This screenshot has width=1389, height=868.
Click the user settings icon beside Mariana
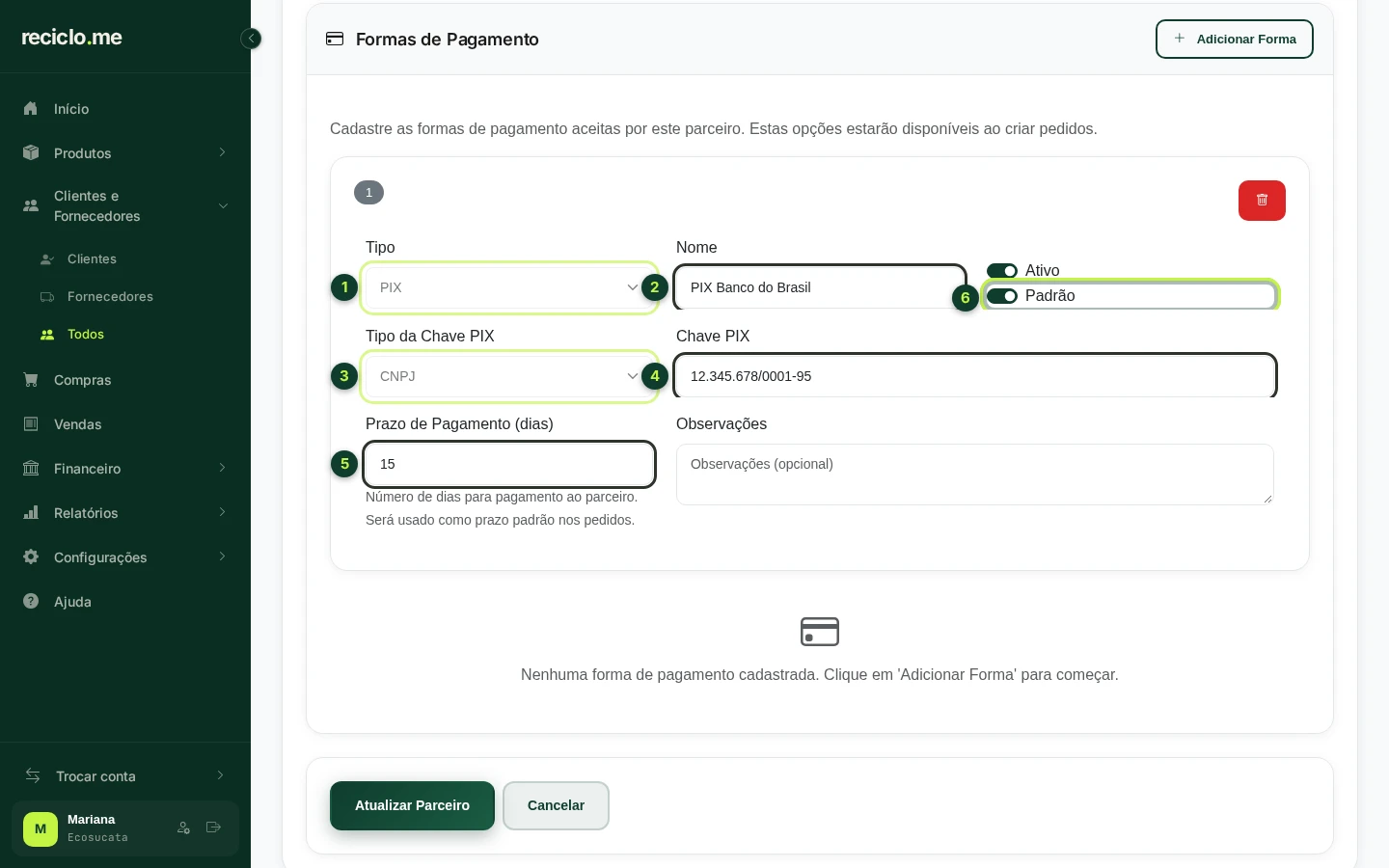183,827
